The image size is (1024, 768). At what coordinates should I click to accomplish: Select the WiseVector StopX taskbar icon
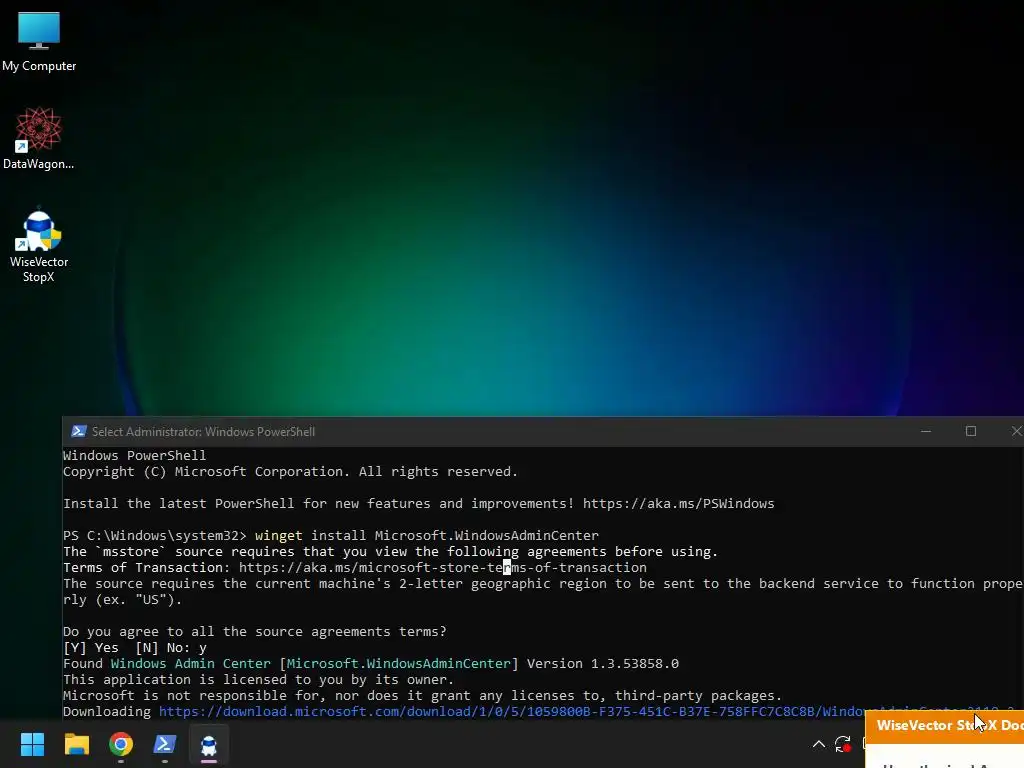(x=209, y=745)
